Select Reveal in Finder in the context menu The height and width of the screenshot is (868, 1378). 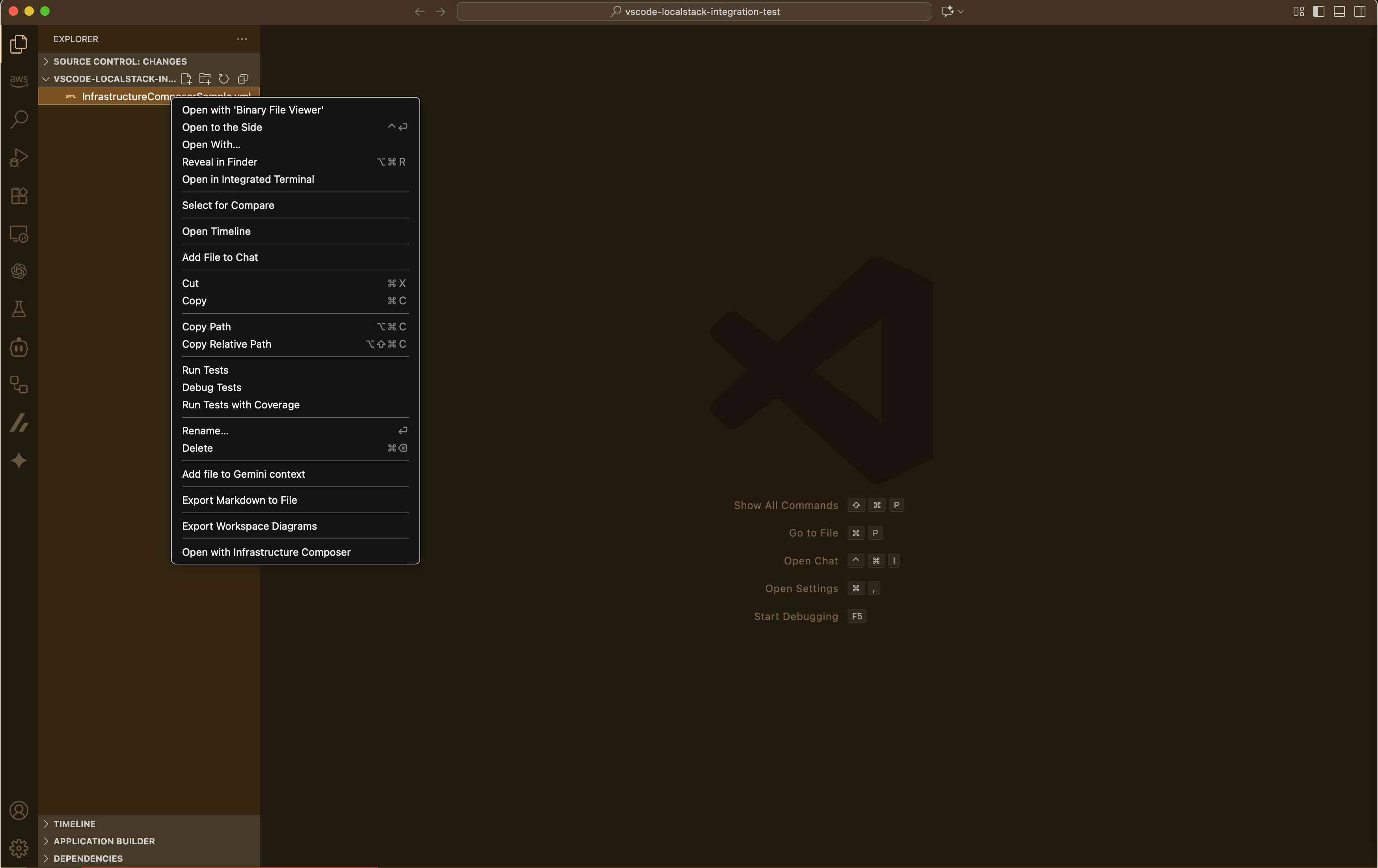coord(220,162)
